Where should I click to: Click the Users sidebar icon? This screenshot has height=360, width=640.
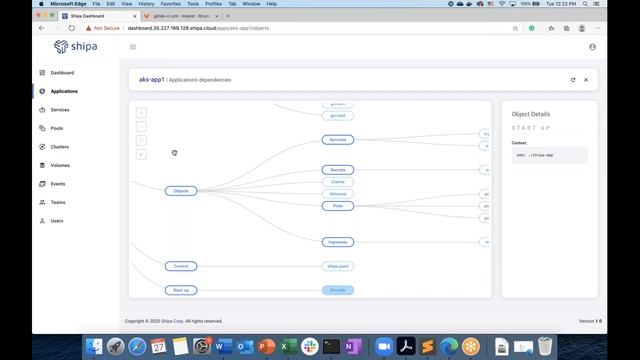tap(42, 221)
